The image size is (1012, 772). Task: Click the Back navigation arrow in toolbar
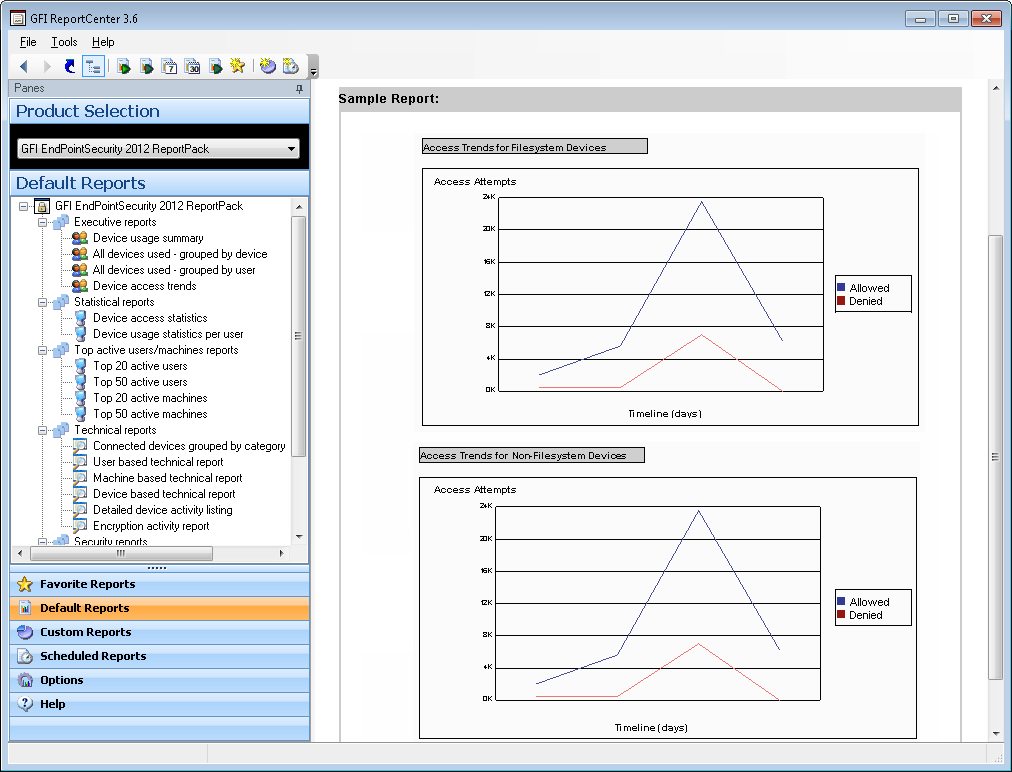click(x=23, y=66)
